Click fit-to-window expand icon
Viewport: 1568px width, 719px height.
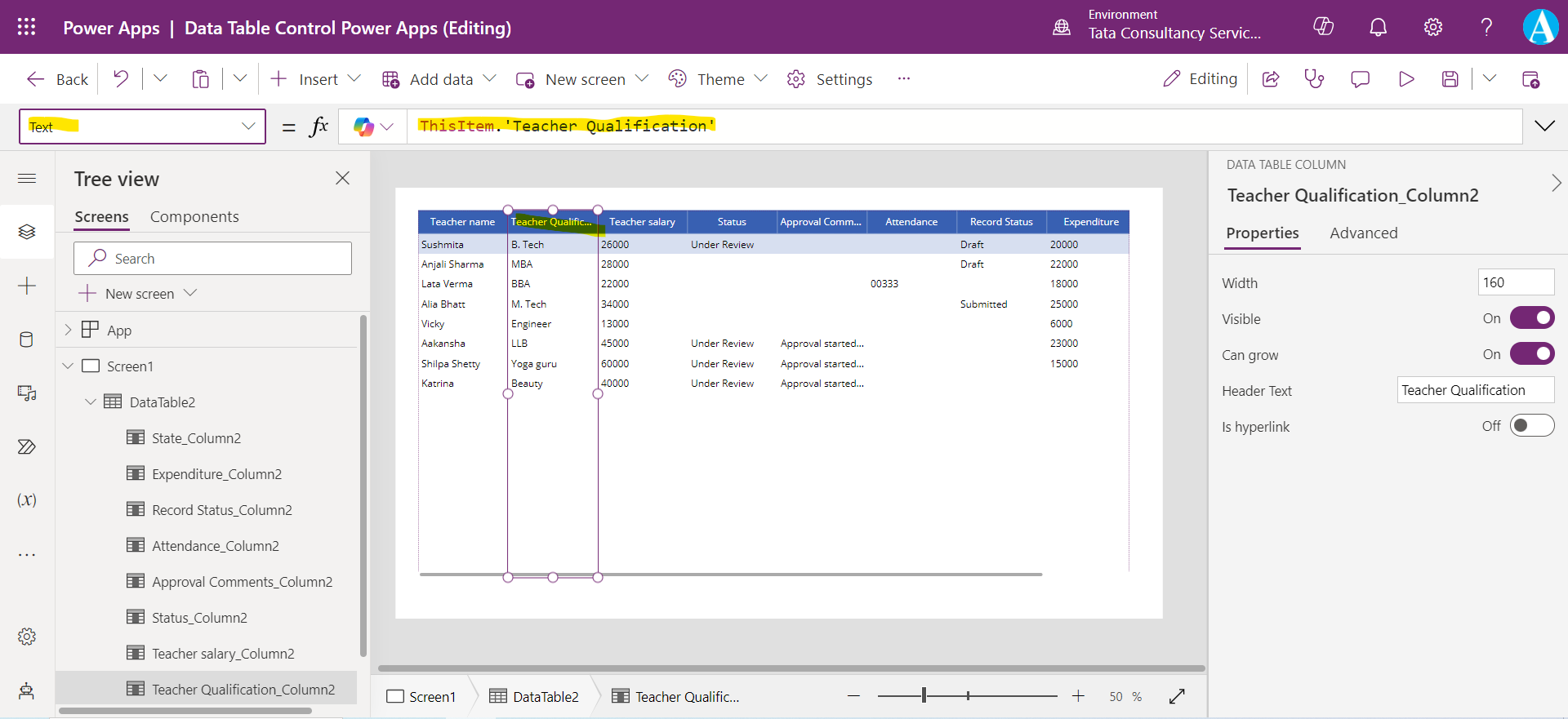1177,696
